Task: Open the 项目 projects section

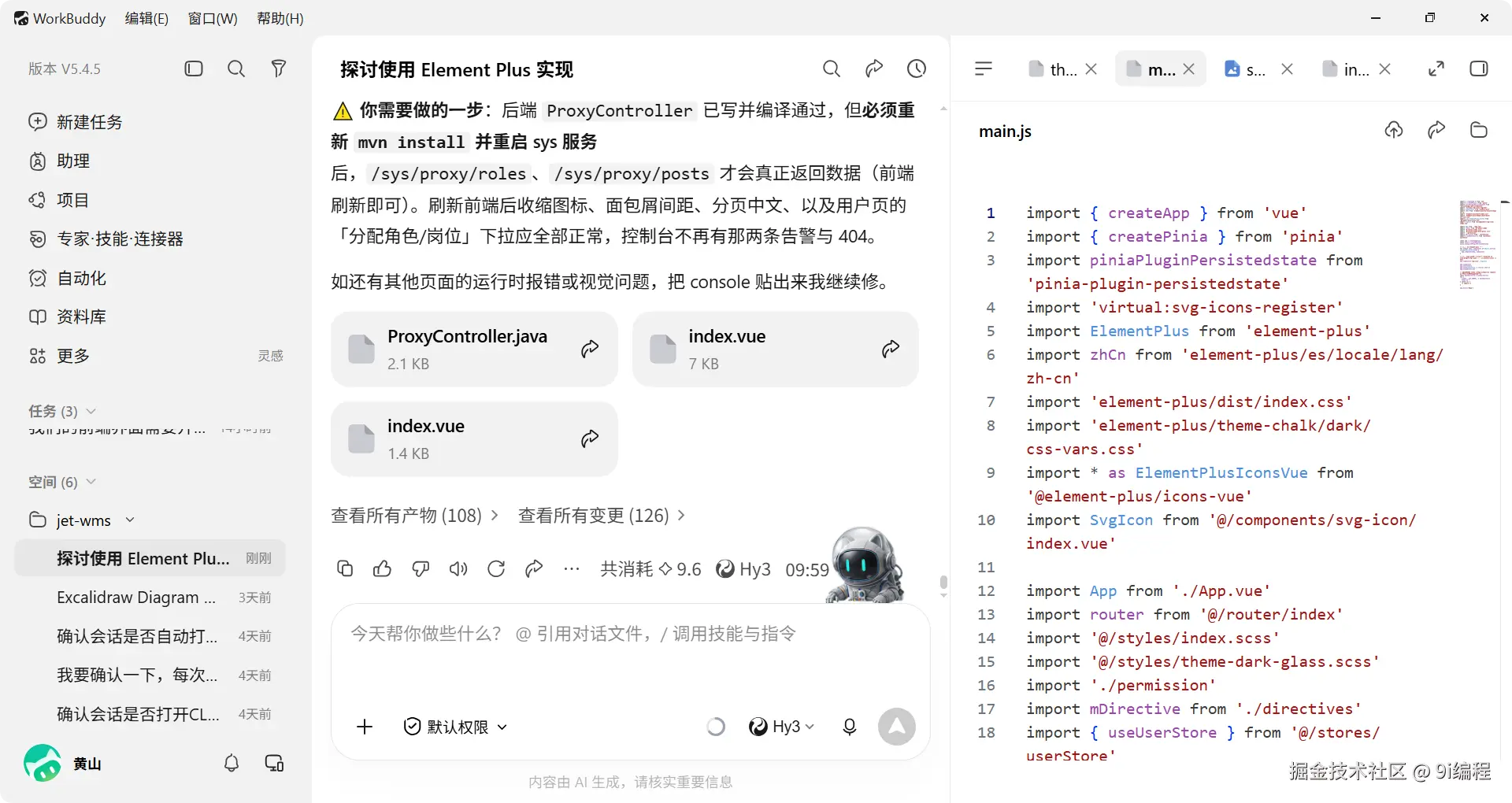Action: tap(59, 200)
